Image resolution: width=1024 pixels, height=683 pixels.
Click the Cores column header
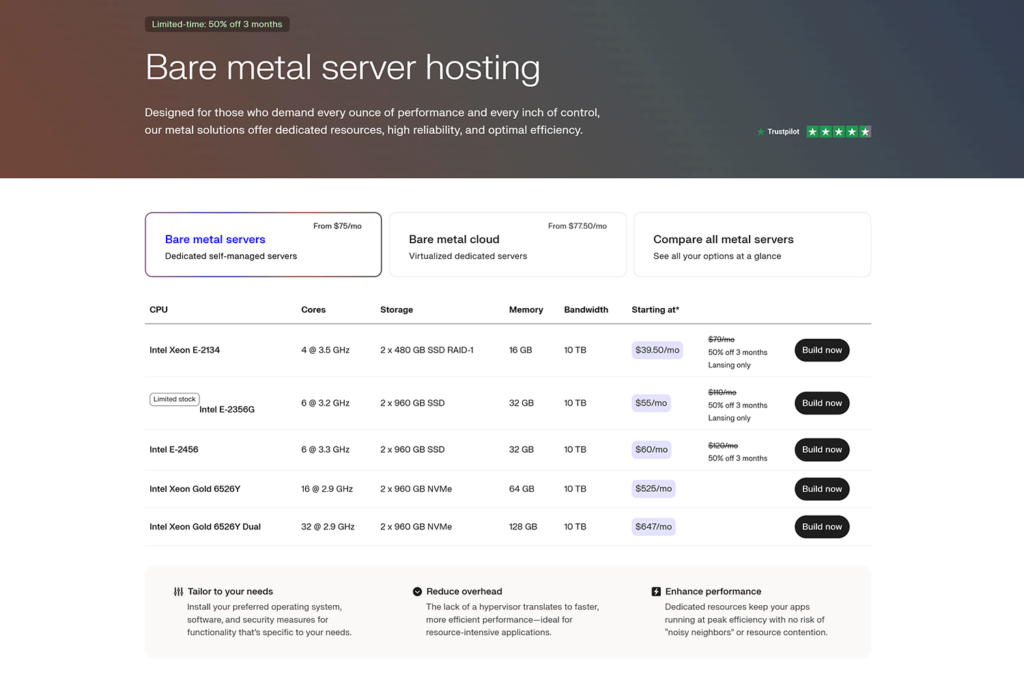pyautogui.click(x=313, y=310)
